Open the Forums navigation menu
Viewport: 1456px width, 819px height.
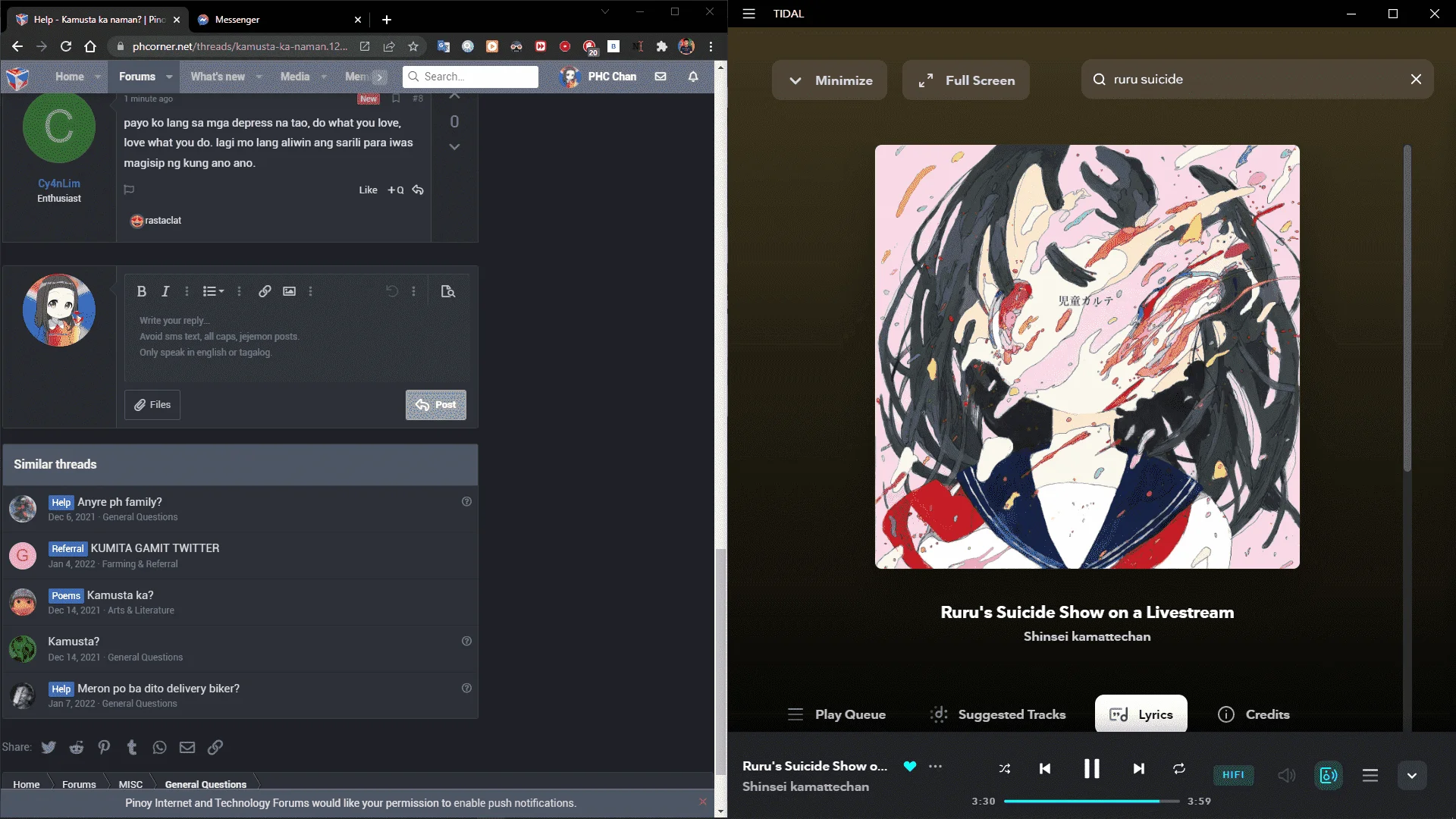[136, 77]
